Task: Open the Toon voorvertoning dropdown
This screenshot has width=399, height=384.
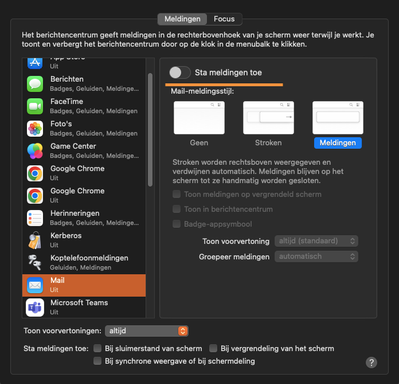Action: [316, 241]
